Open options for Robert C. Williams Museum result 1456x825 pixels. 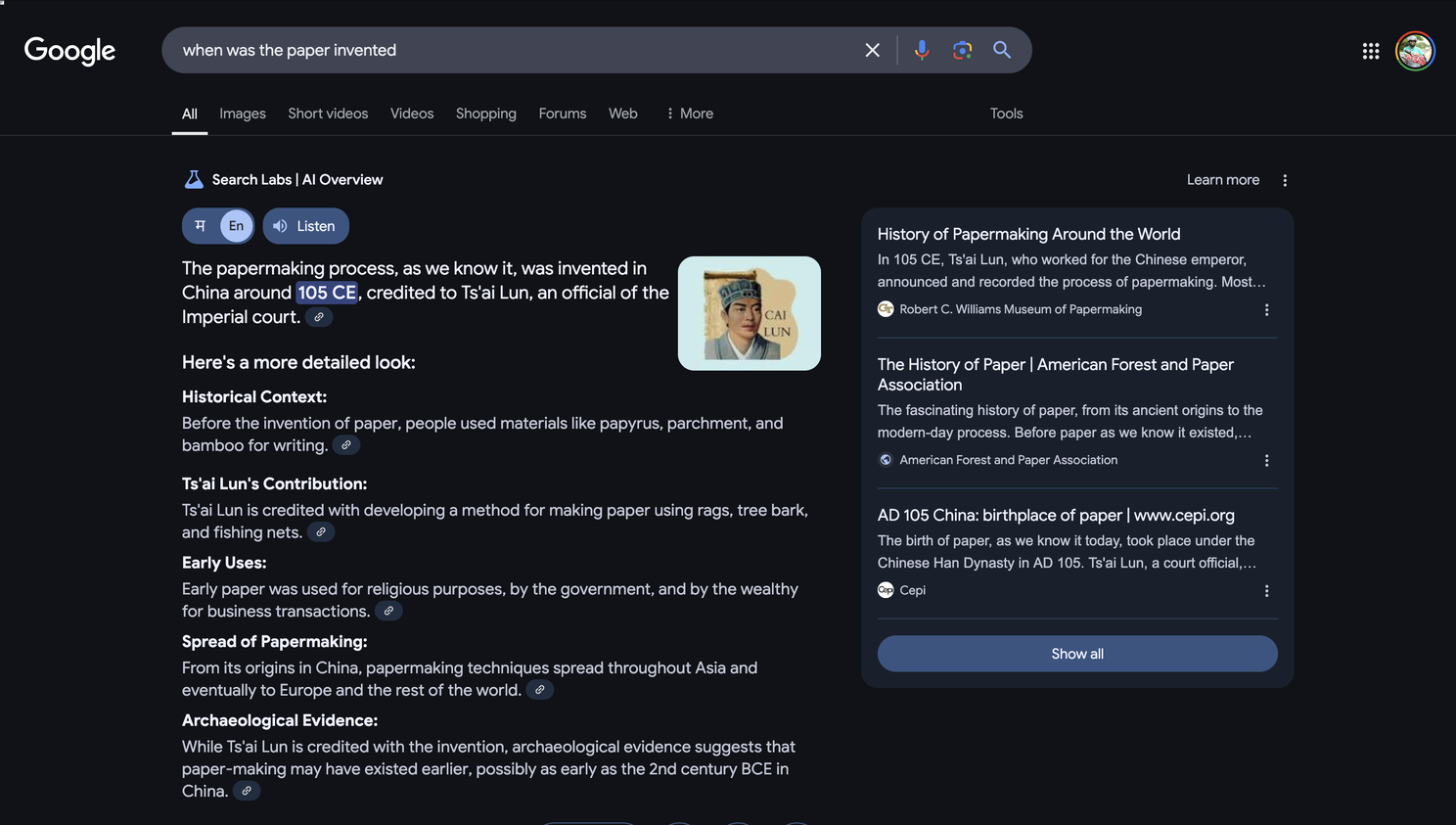(1266, 309)
